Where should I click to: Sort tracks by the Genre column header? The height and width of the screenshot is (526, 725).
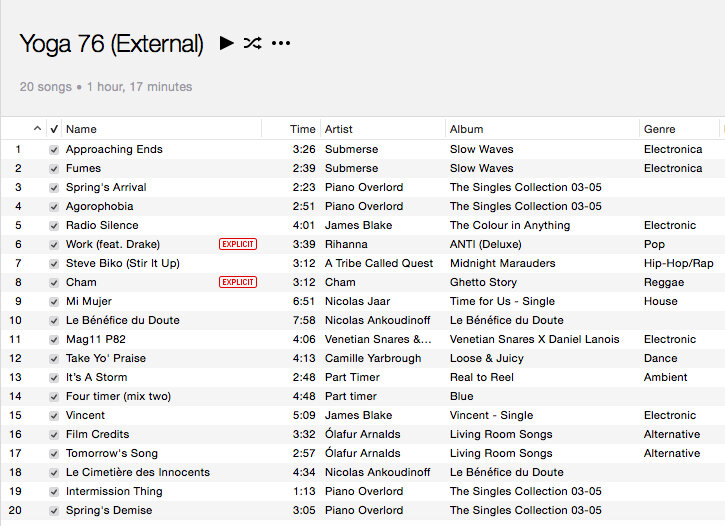coord(659,129)
